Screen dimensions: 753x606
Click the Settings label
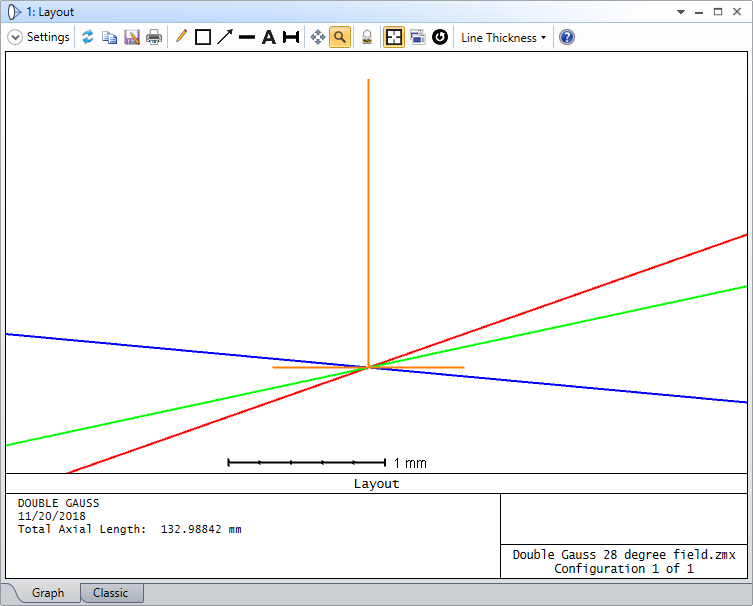[48, 37]
